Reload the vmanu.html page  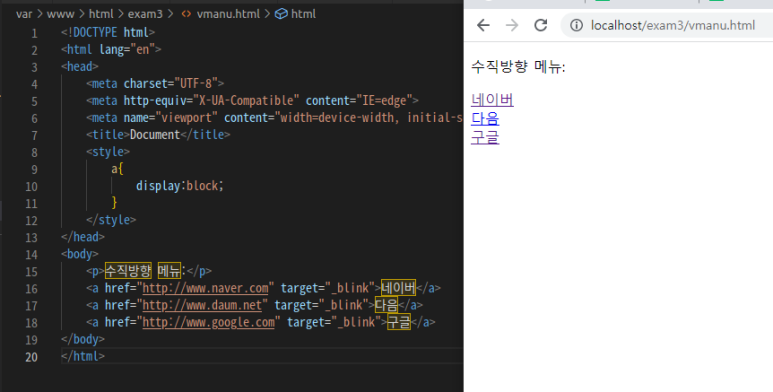click(541, 25)
